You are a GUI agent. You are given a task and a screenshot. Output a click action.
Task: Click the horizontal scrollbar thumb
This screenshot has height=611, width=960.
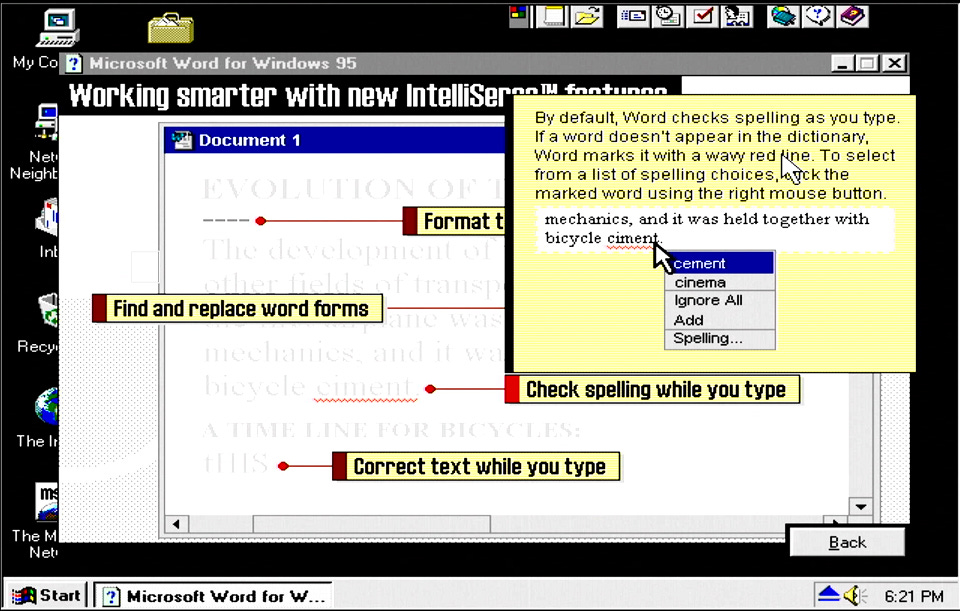tap(372, 523)
